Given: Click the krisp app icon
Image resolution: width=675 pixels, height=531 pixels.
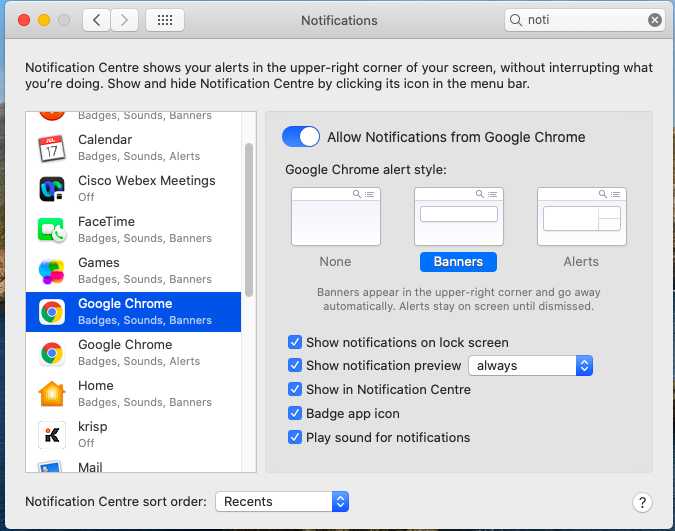Looking at the screenshot, I should click(x=52, y=435).
